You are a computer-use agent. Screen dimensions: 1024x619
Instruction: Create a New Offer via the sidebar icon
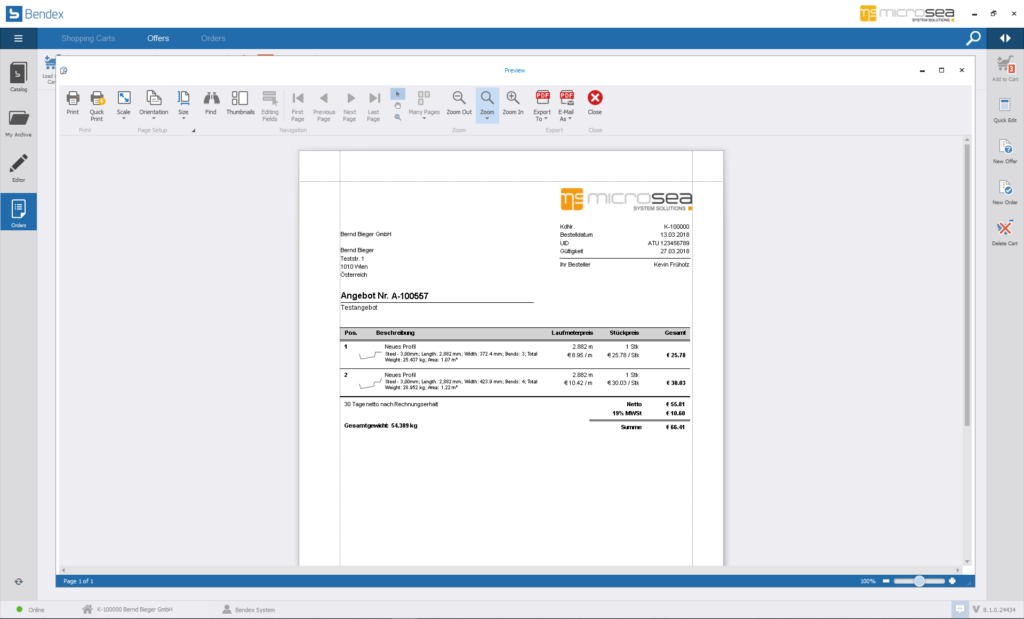[1003, 152]
